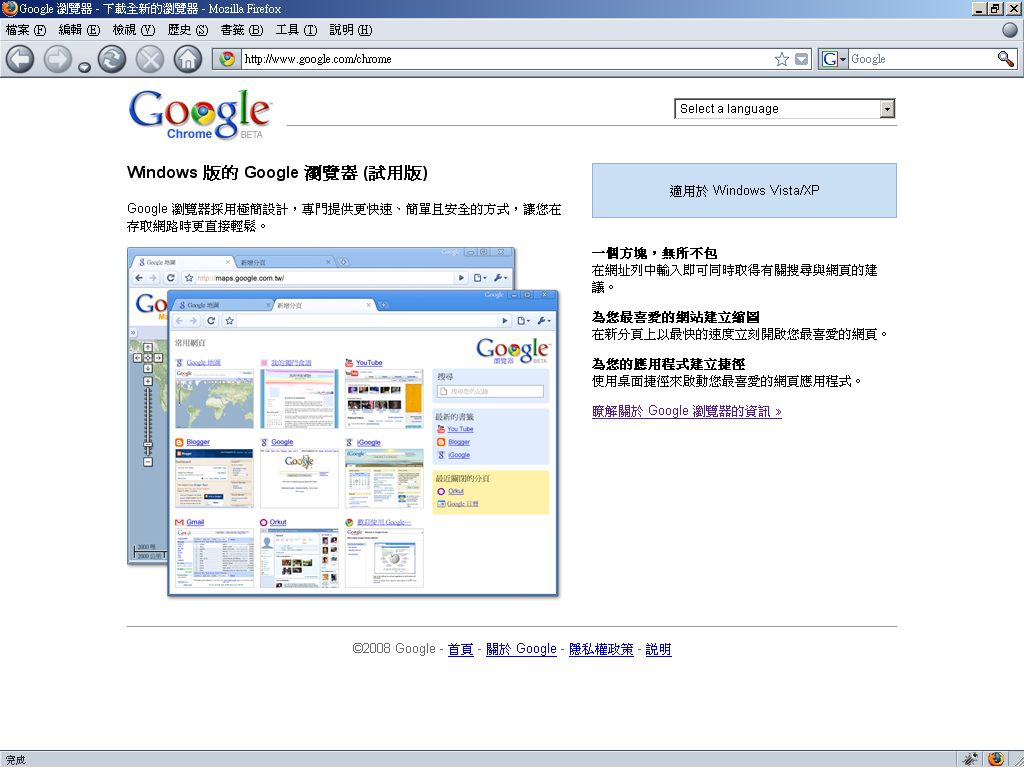Click the magnifying glass search icon
1024x768 pixels.
[1006, 59]
